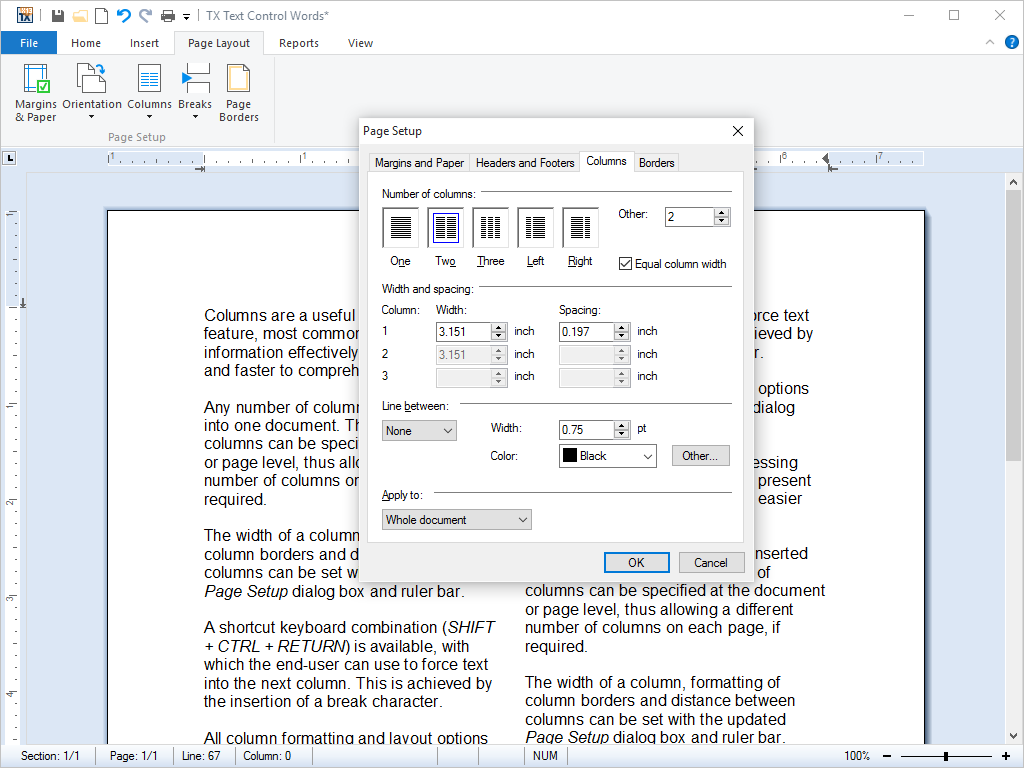Open the Apply to dropdown
Screen dimensions: 1024x768
(x=456, y=519)
